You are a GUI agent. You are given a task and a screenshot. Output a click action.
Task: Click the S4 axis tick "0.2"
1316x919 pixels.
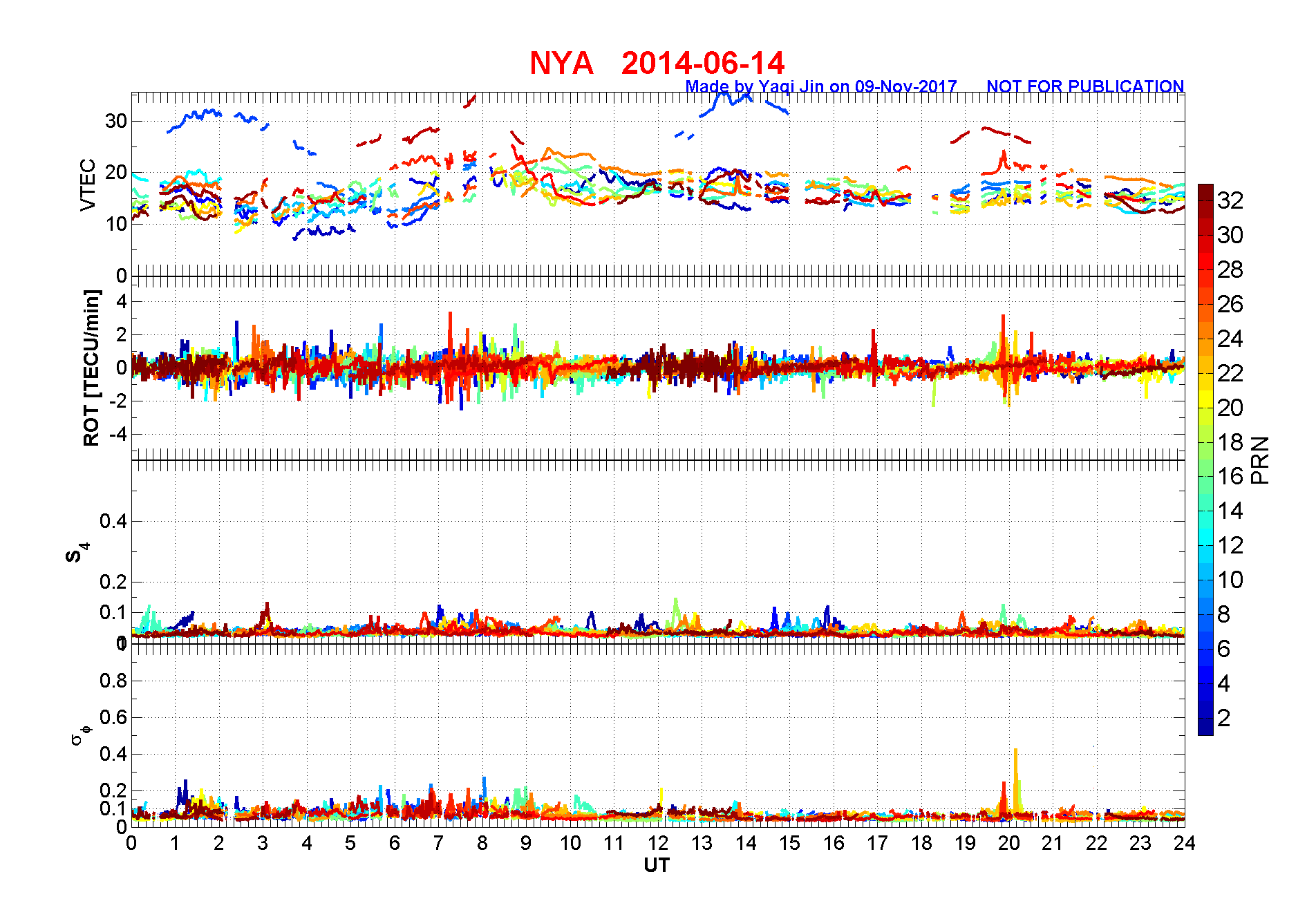[113, 582]
